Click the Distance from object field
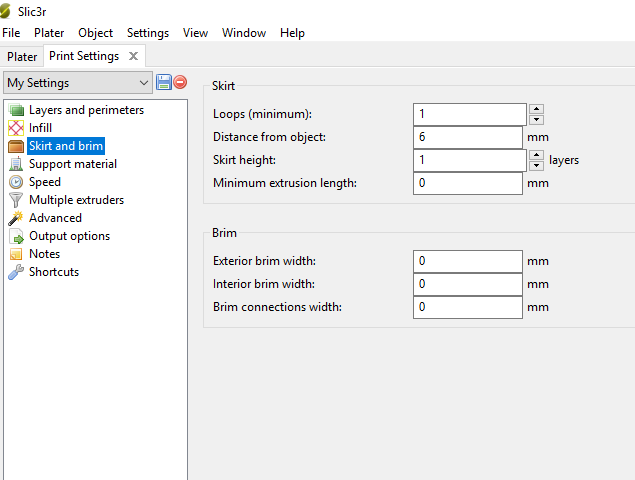This screenshot has height=480, width=635. (468, 137)
